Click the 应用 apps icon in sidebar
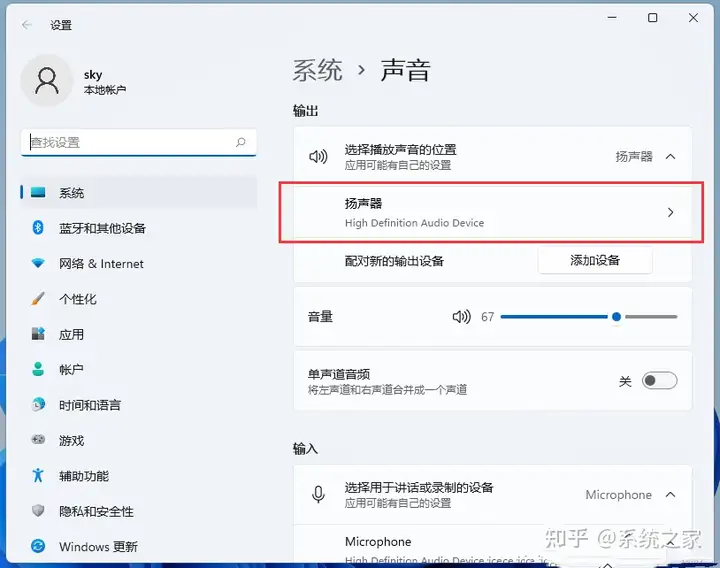 38,334
